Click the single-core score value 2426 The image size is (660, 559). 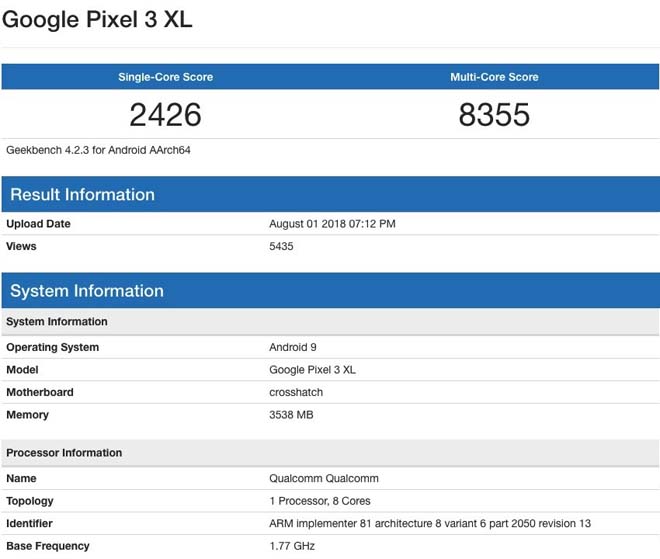coord(166,115)
